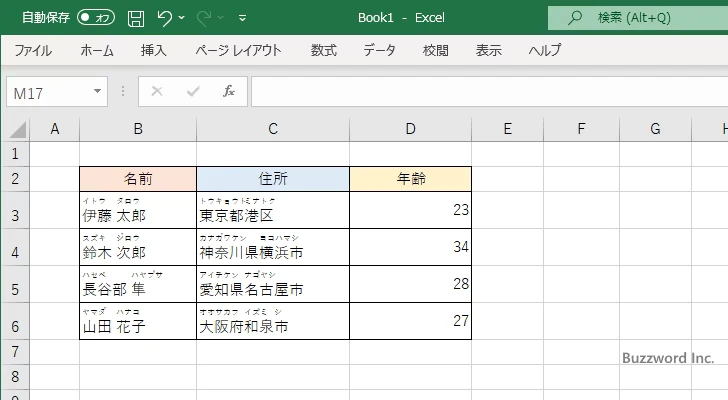The width and height of the screenshot is (728, 400).
Task: Click the formula bar Enter checkmark icon
Action: (193, 91)
